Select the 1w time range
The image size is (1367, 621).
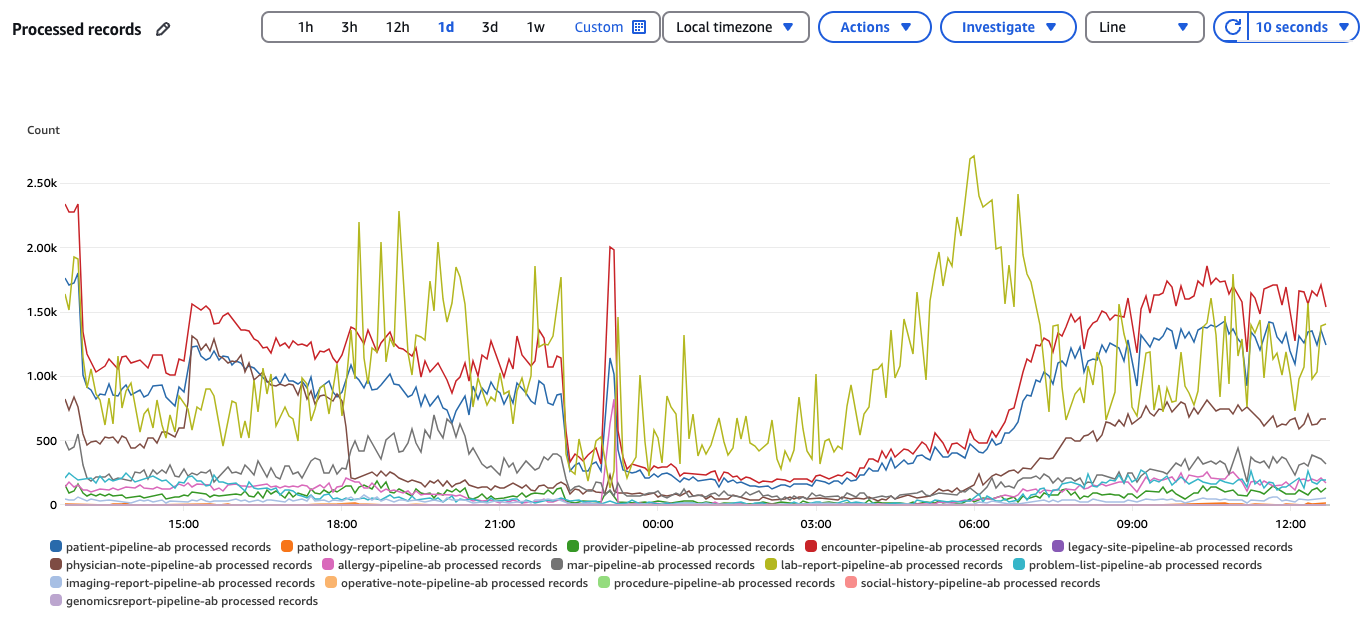coord(535,27)
